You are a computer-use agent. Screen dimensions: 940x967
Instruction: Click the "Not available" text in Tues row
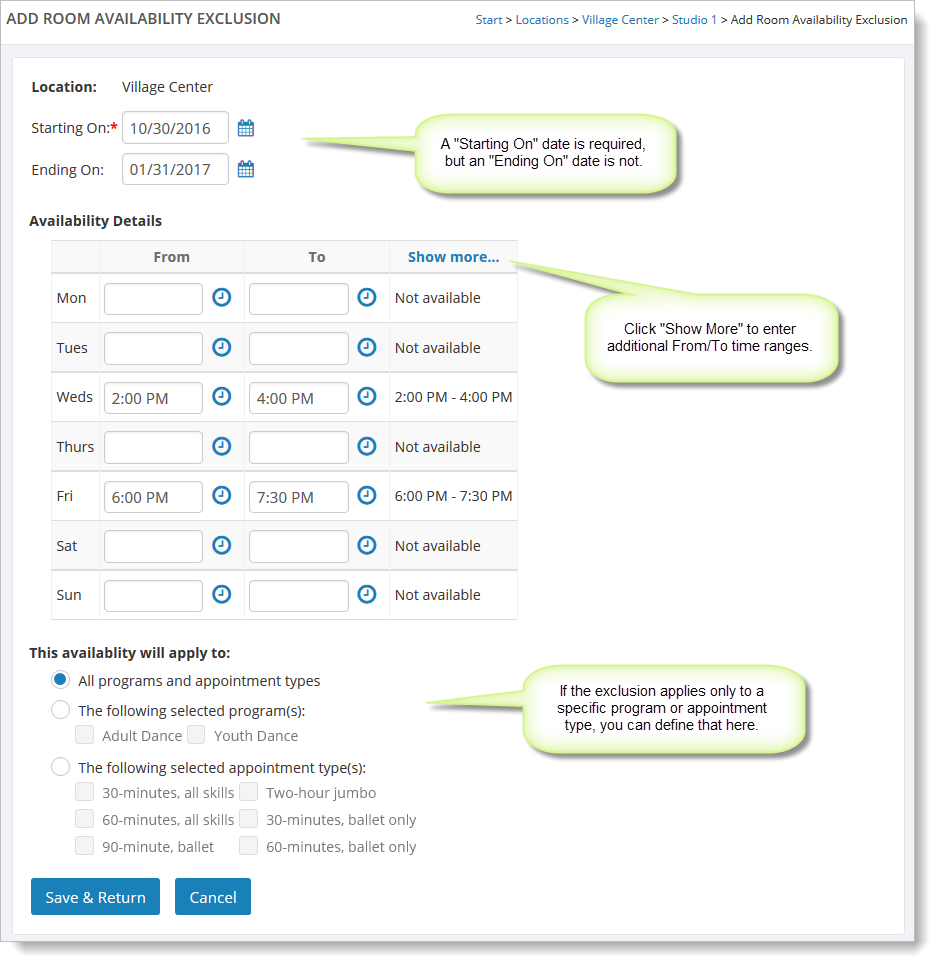(437, 348)
